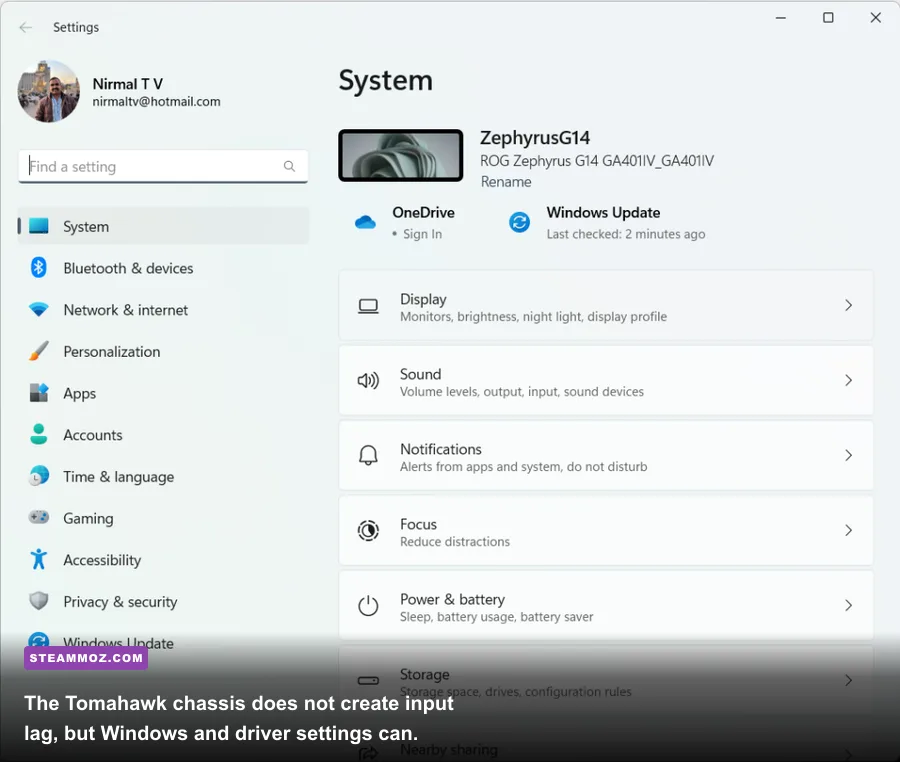900x762 pixels.
Task: Click the Sound speaker icon
Action: point(368,380)
